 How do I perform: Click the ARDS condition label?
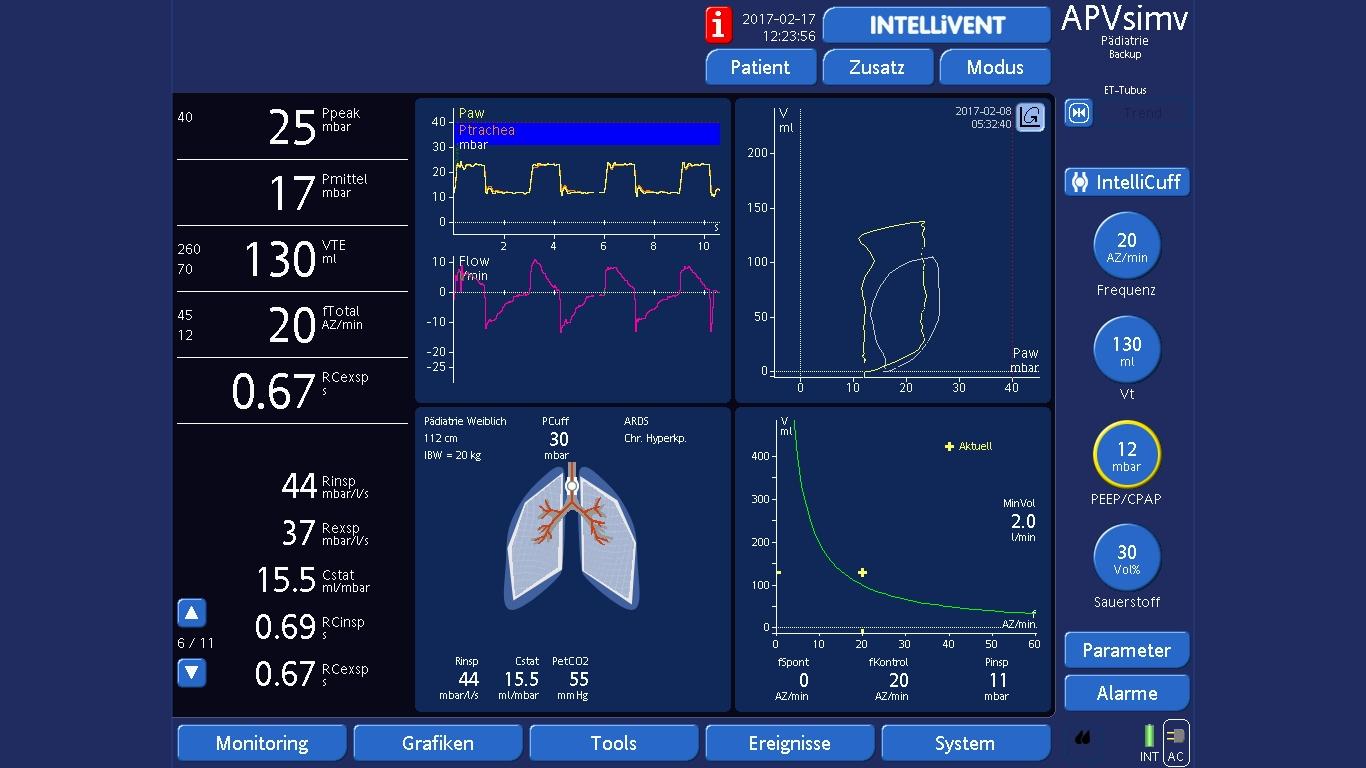coord(636,421)
